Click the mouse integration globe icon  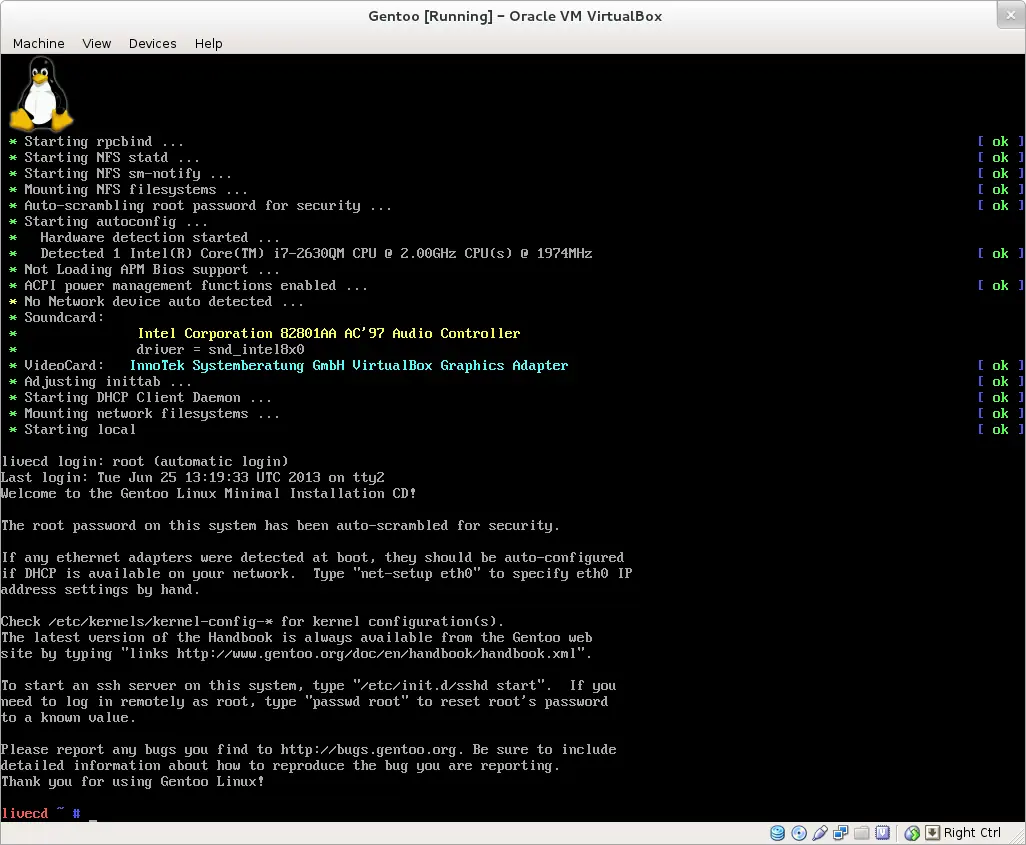click(912, 833)
